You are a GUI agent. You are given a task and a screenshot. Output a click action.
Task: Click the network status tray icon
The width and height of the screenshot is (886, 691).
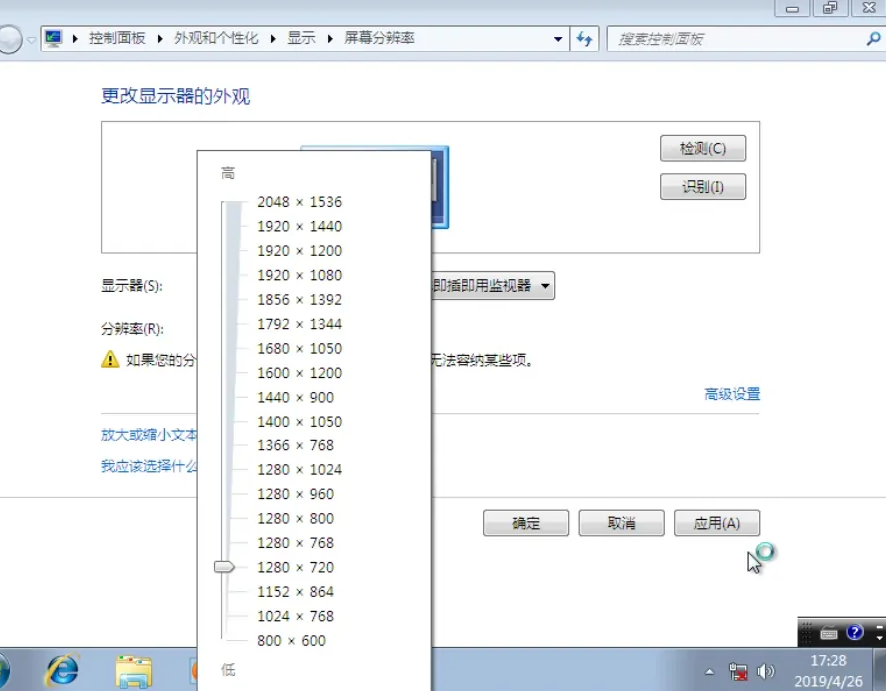739,671
